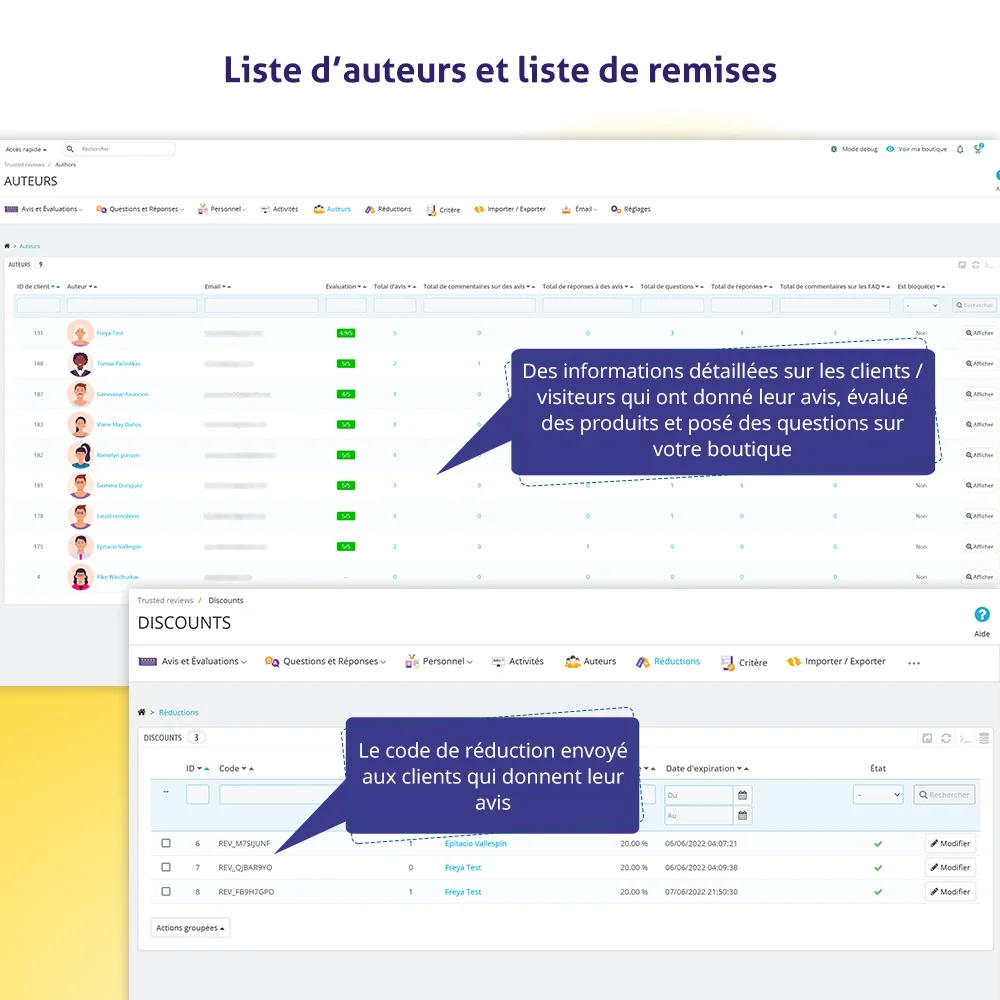This screenshot has height=1000, width=1000.
Task: Tick checkbox for code REV_M7SIJUNF
Action: [166, 843]
